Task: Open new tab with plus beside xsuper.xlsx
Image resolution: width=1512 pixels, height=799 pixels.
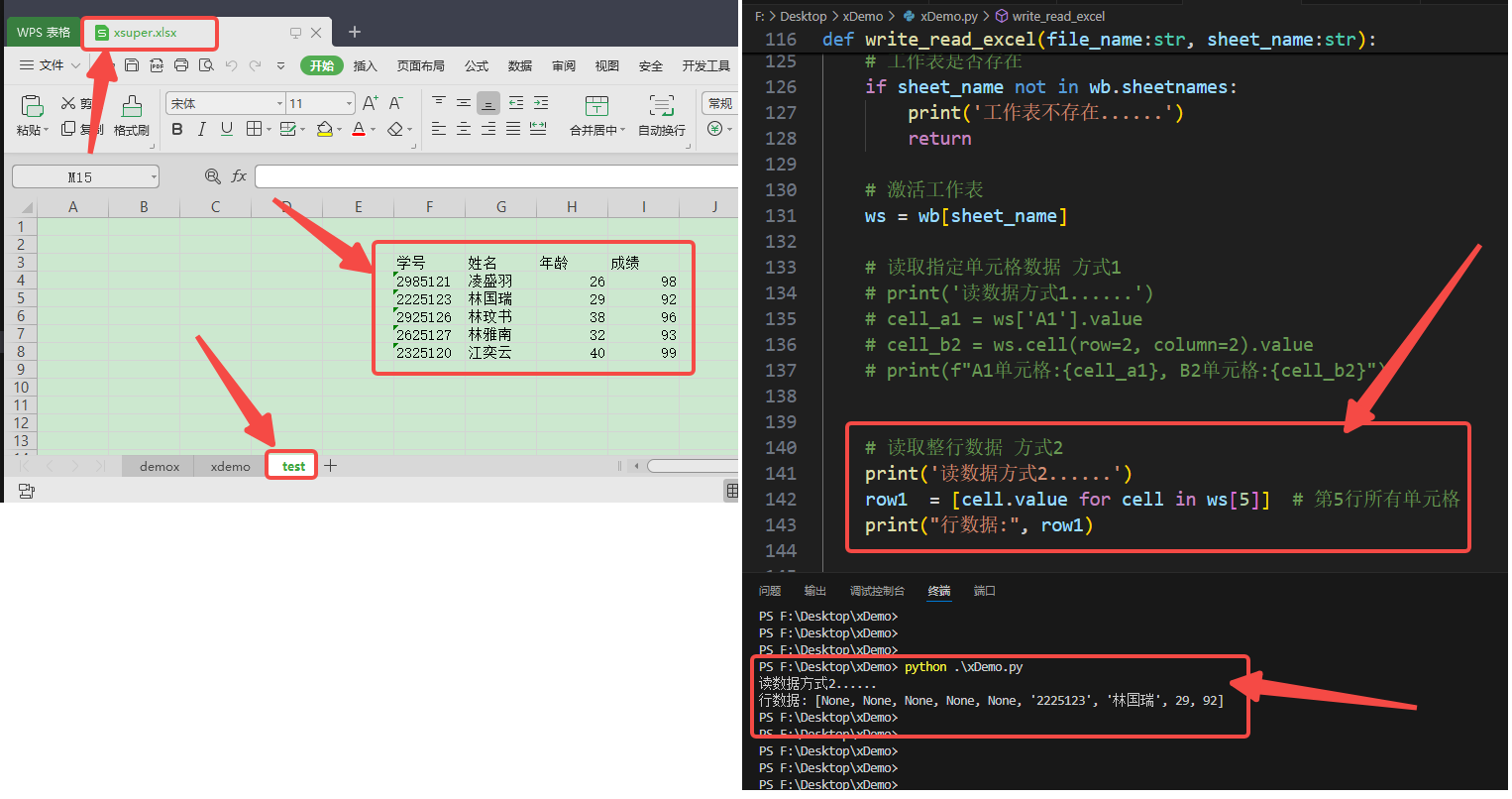Action: tap(355, 33)
